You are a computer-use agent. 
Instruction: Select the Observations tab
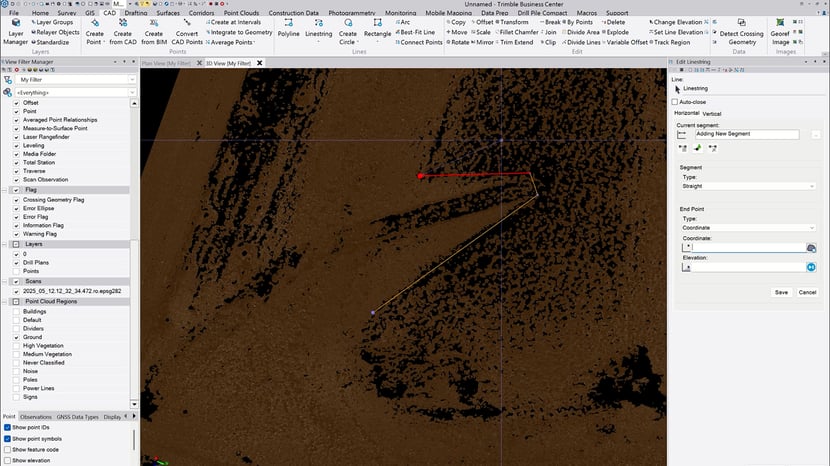36,417
